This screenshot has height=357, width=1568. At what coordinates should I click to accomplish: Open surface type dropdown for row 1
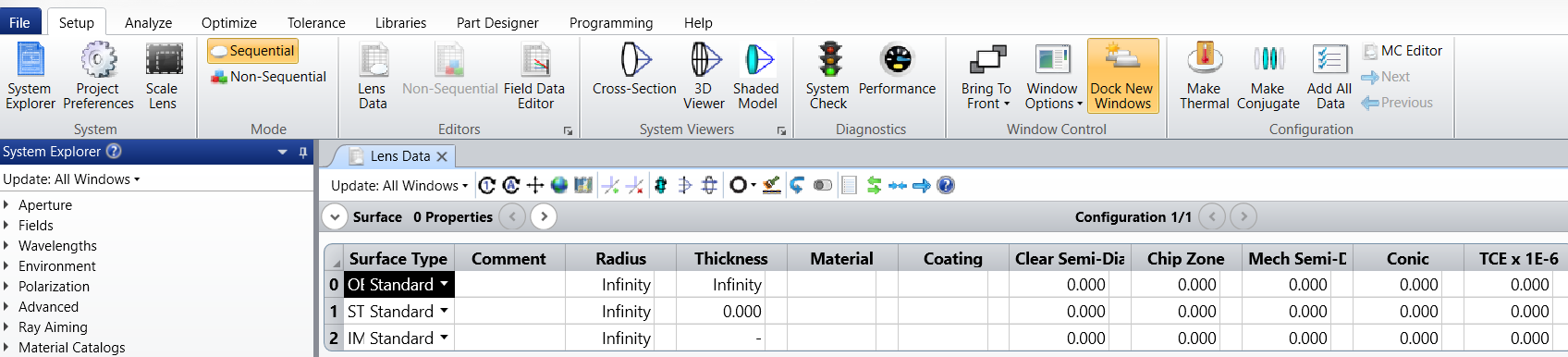pos(445,312)
